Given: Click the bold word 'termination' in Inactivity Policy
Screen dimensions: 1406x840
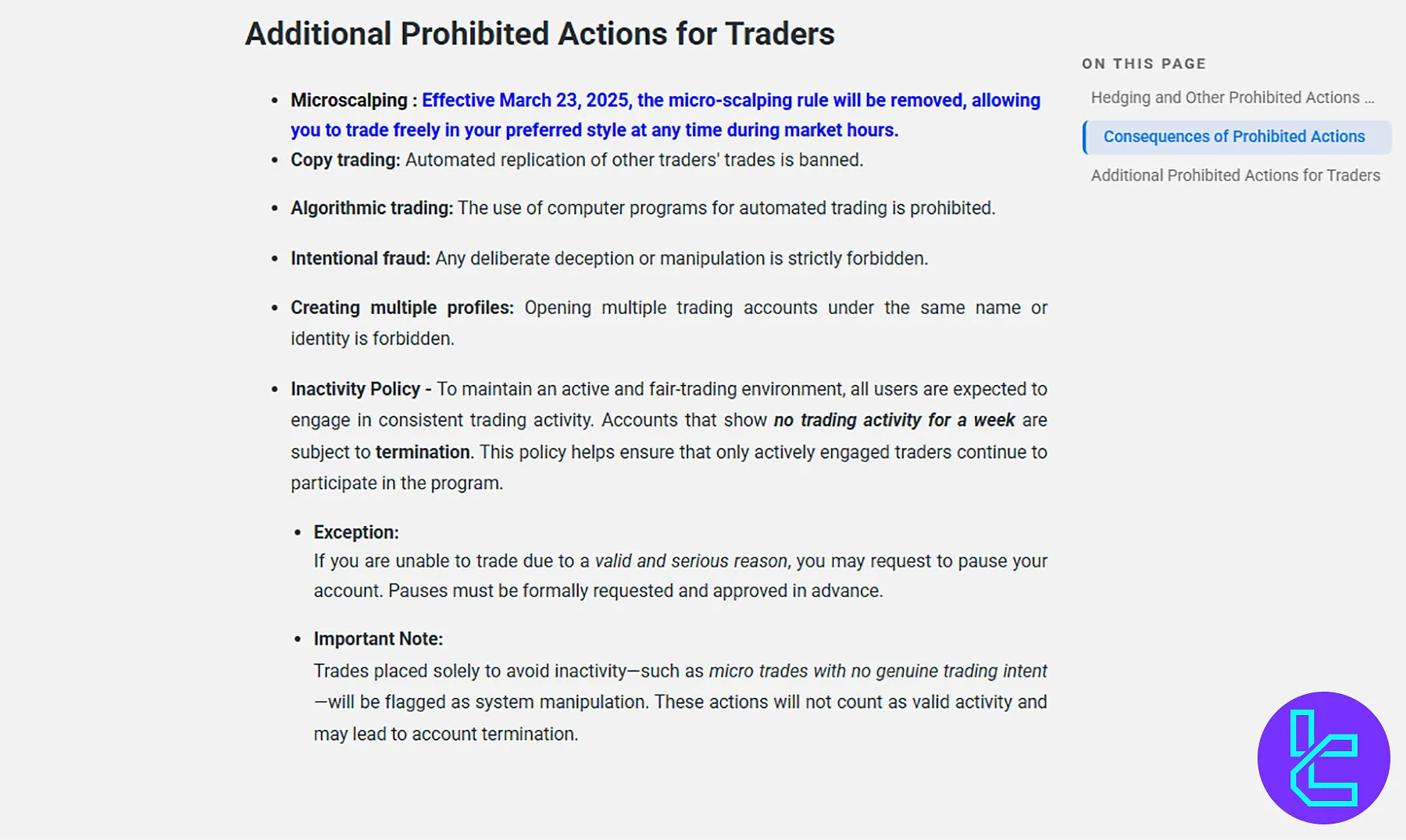Looking at the screenshot, I should (422, 451).
